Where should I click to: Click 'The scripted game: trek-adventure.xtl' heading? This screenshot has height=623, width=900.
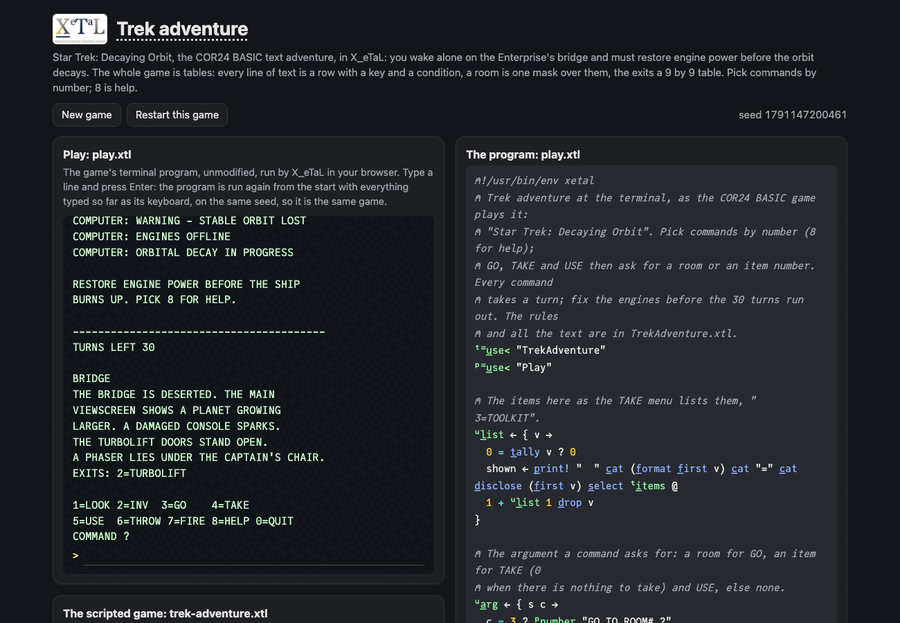pos(165,613)
